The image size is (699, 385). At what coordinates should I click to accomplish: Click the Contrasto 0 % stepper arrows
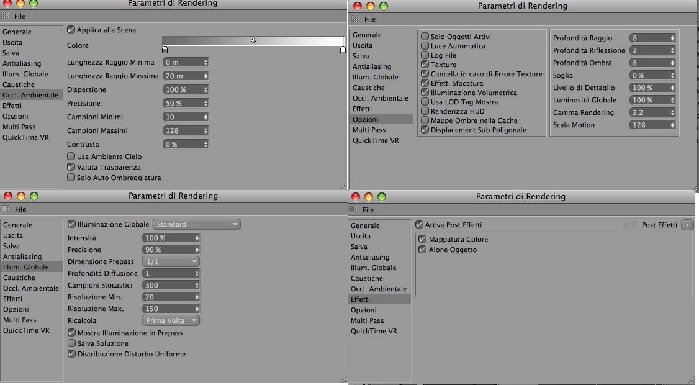[206, 144]
